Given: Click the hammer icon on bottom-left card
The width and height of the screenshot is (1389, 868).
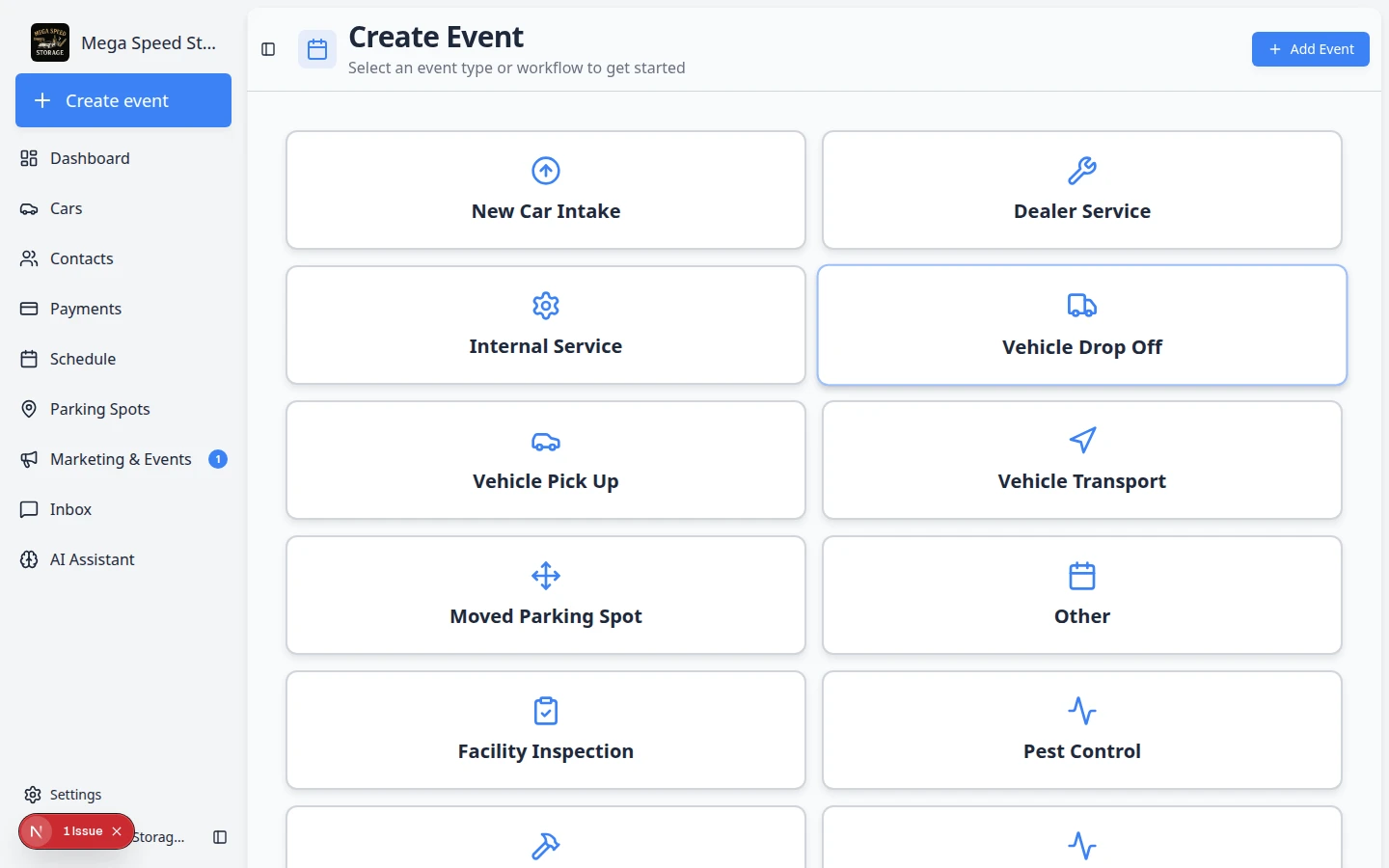Looking at the screenshot, I should click(546, 846).
